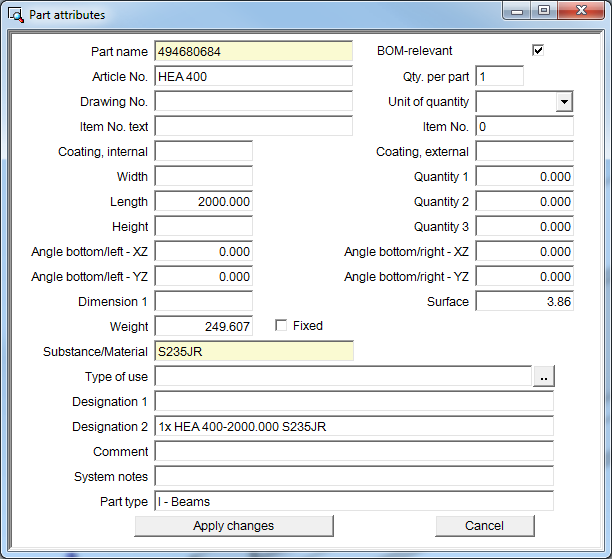Click the Type of use browse button
The image size is (612, 559).
click(x=543, y=377)
